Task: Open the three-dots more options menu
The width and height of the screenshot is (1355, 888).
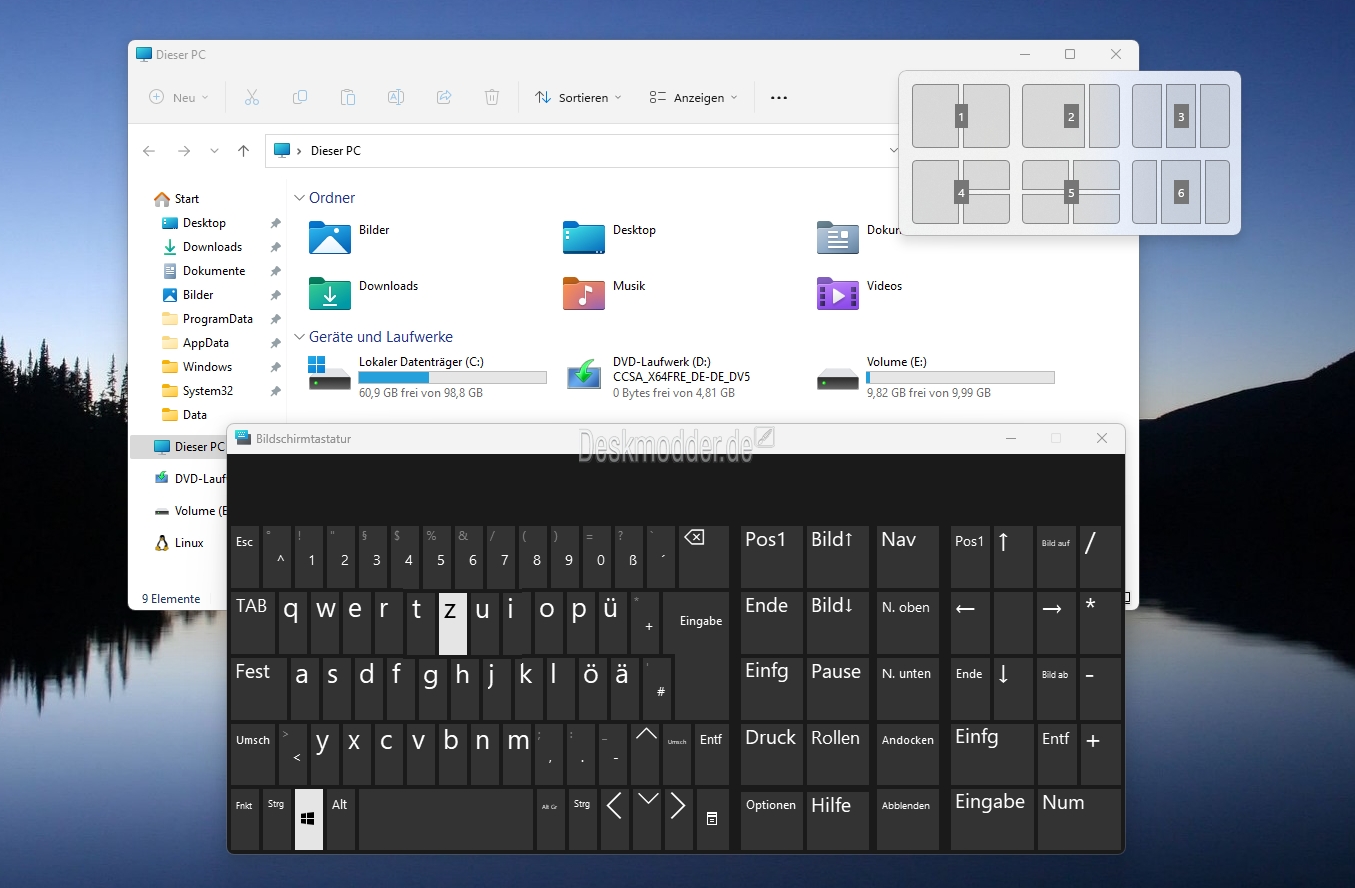Action: pos(779,97)
